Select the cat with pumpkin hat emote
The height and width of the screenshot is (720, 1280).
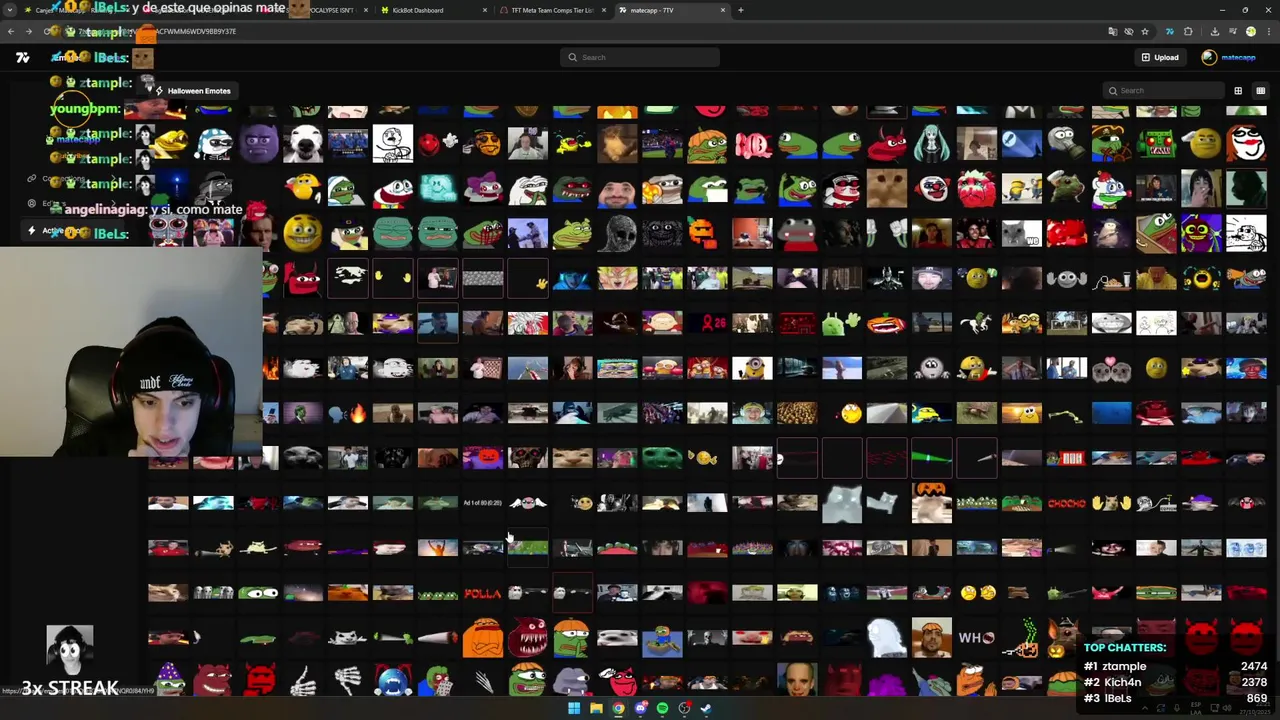click(931, 502)
